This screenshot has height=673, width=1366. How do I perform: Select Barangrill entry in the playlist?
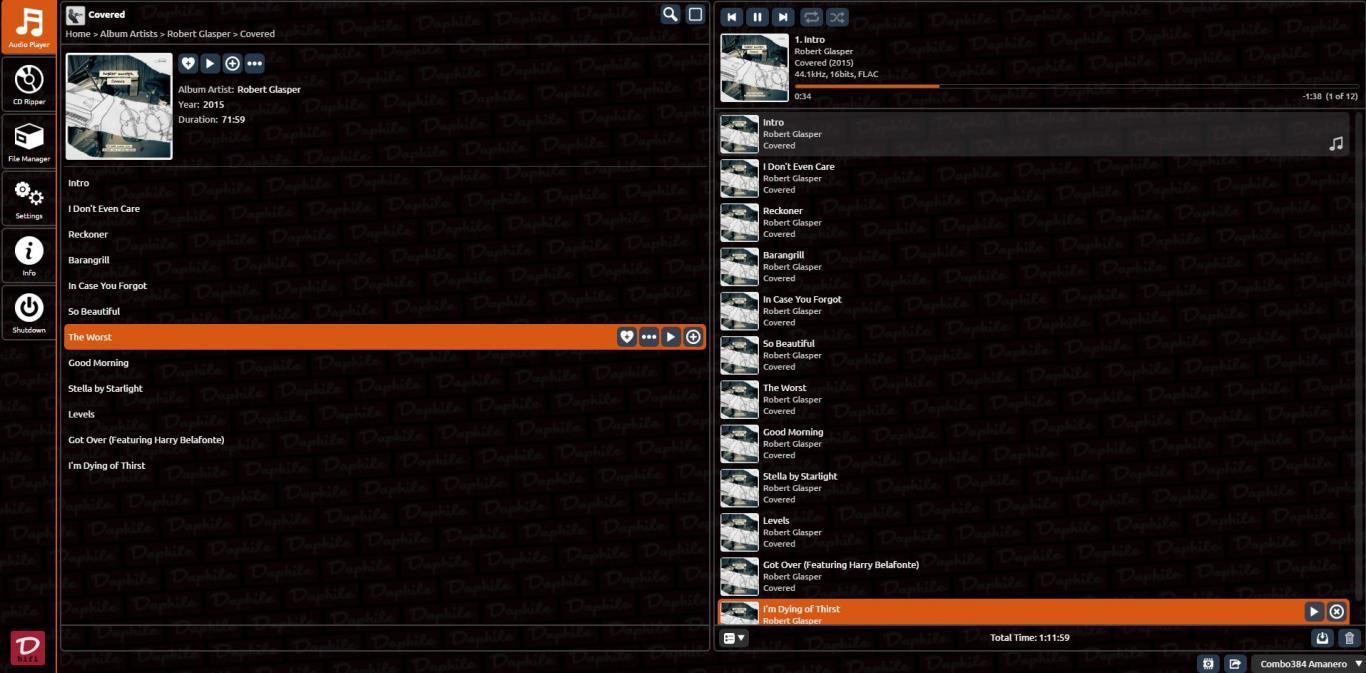point(1035,267)
